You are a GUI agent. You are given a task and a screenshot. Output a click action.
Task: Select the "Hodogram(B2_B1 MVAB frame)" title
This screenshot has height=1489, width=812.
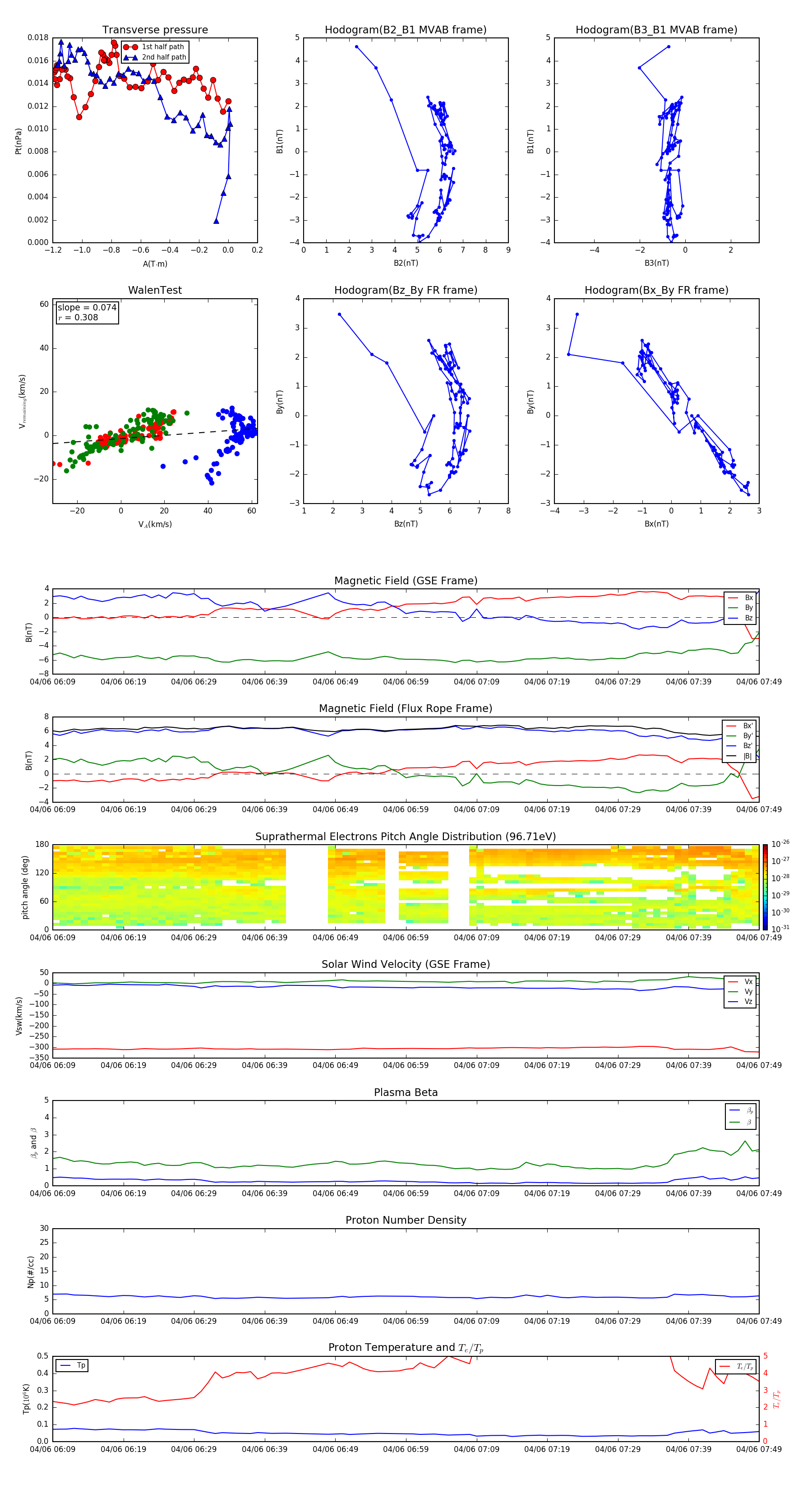tap(406, 30)
